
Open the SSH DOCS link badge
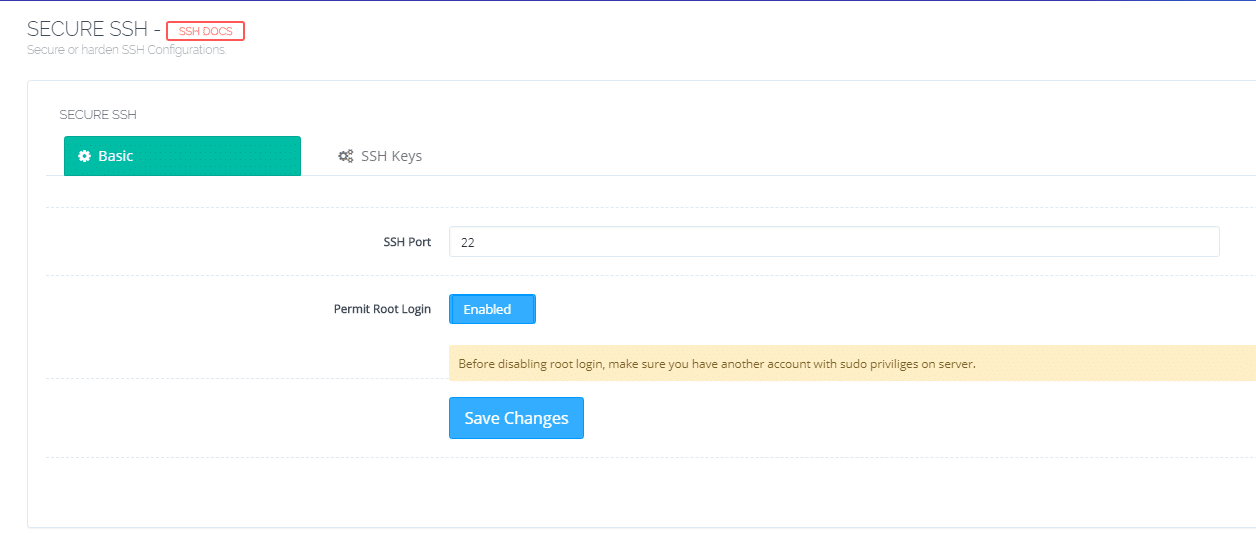click(205, 31)
